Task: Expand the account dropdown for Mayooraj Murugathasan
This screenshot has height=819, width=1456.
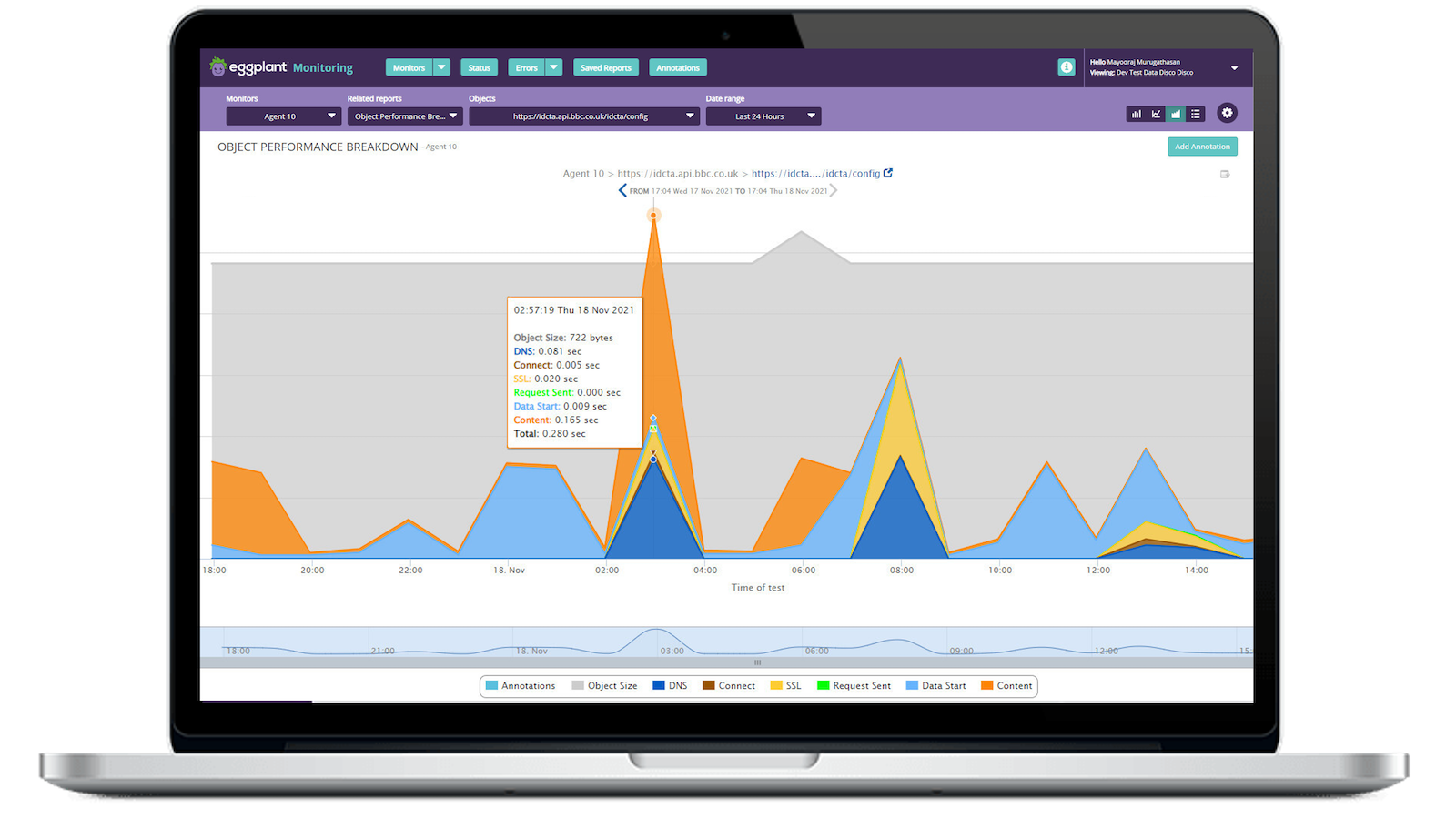Action: 1235,67
